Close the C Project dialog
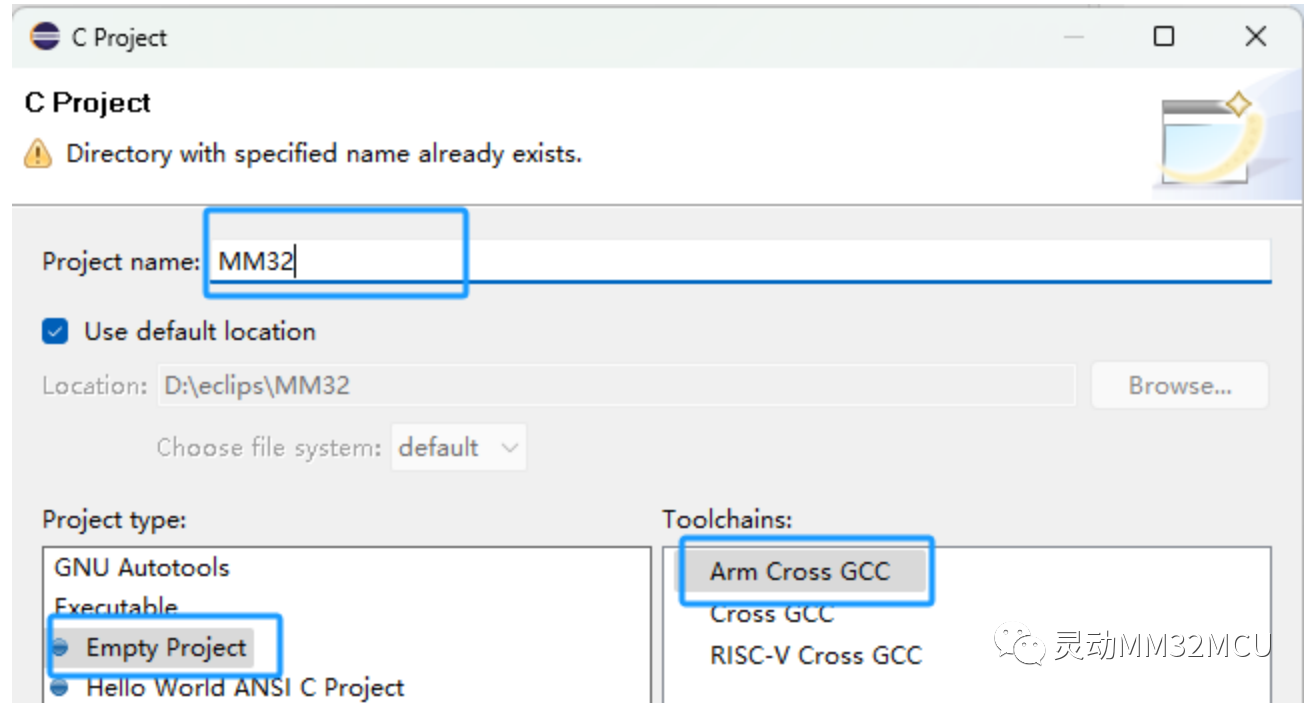 coord(1256,37)
